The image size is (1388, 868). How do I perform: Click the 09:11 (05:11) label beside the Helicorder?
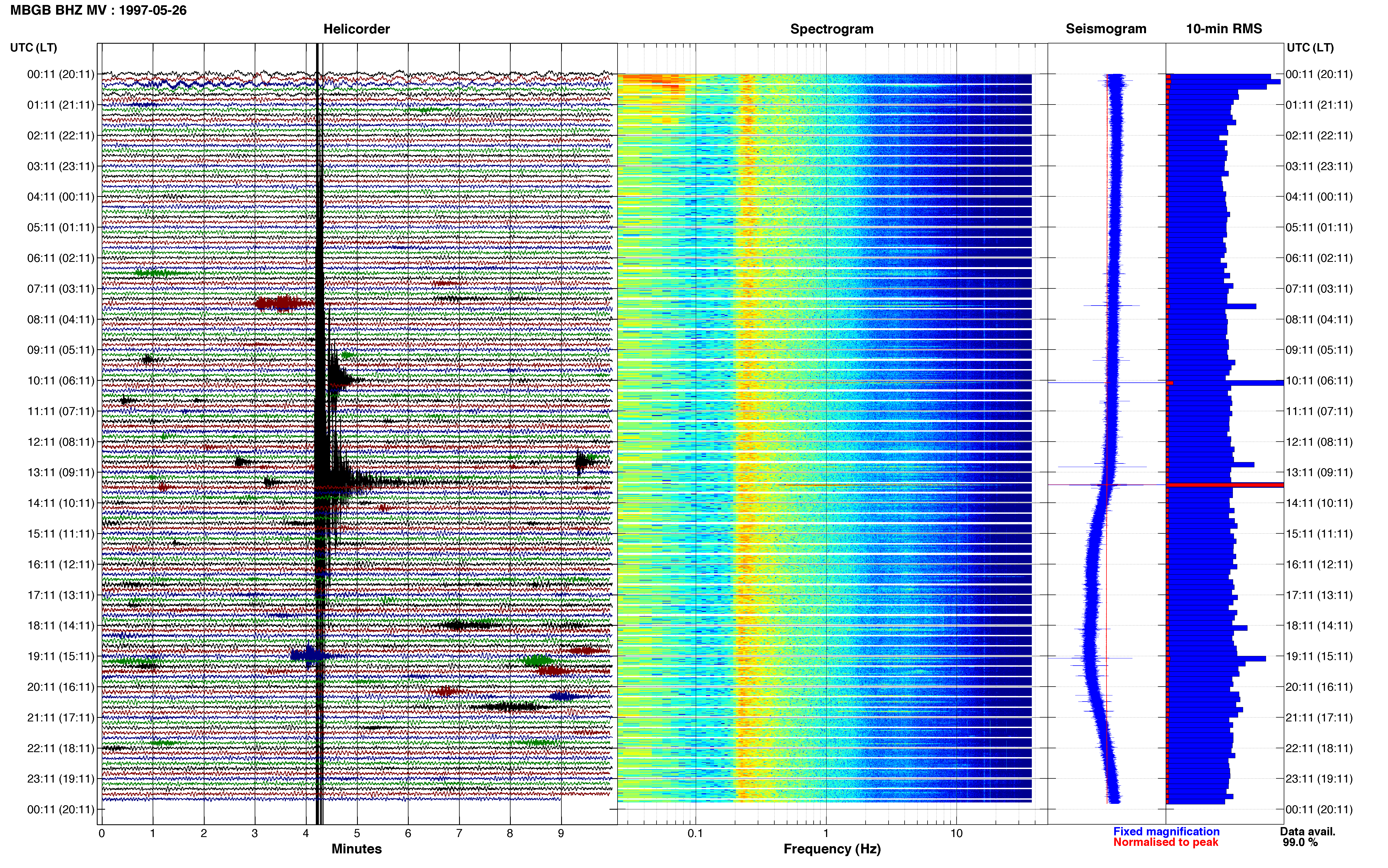click(x=61, y=350)
